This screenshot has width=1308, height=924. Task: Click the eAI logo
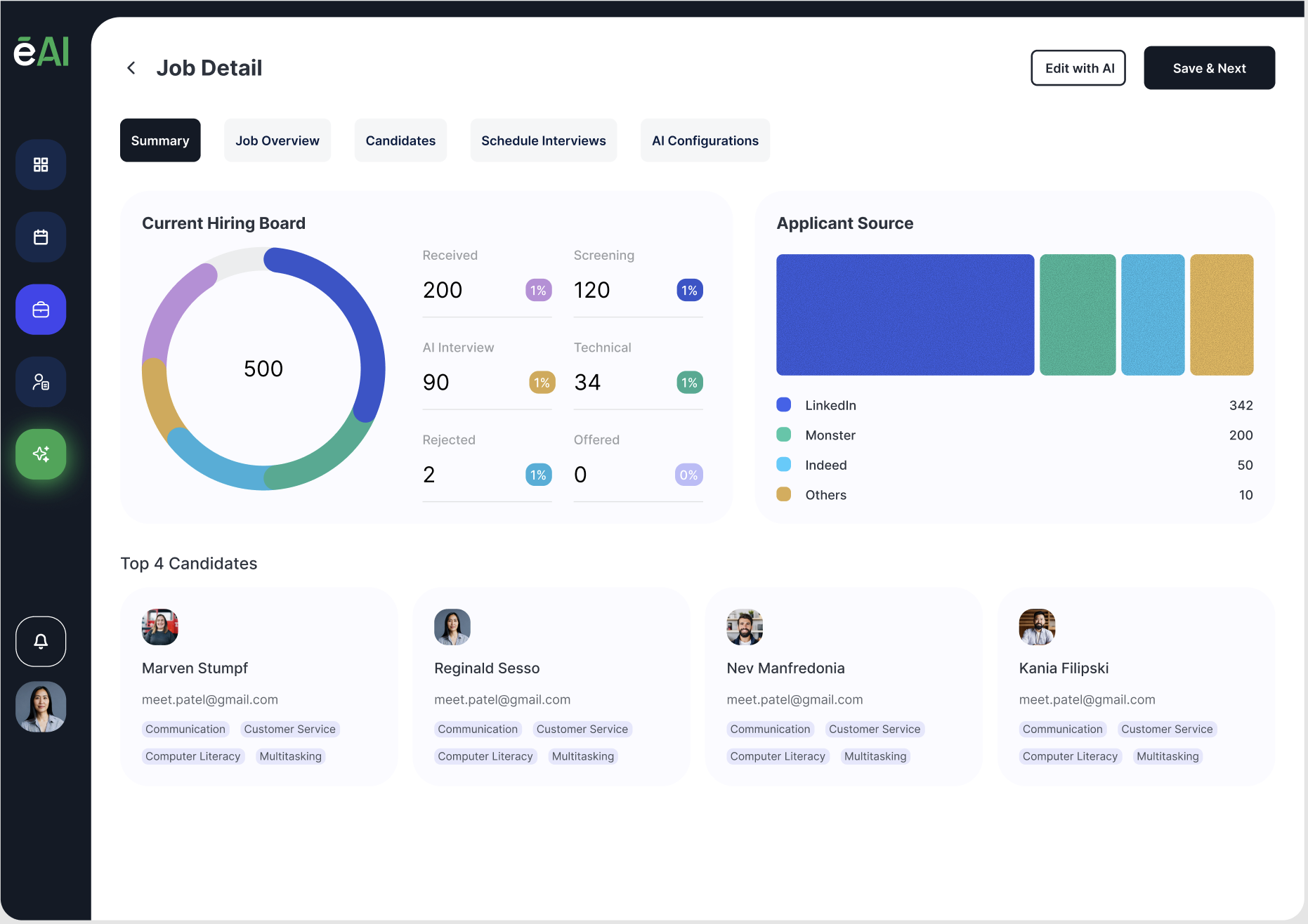41,51
